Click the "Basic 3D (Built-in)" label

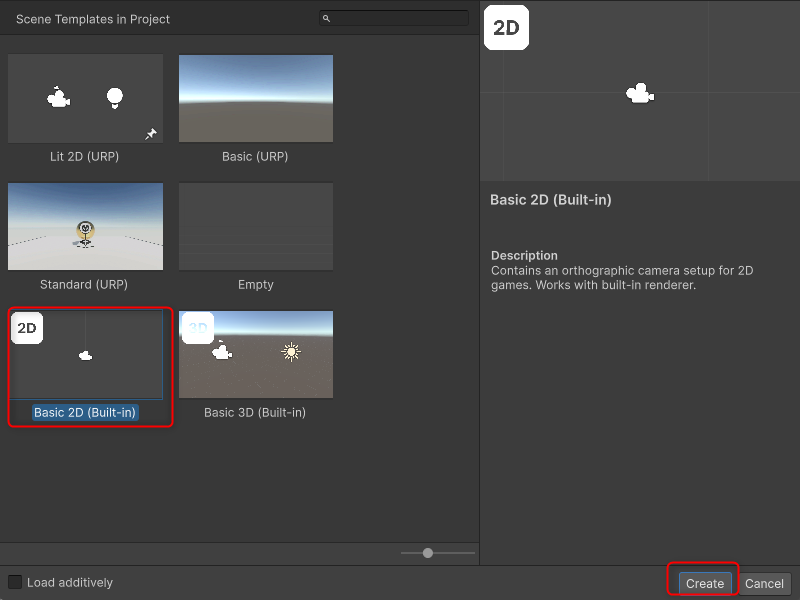[x=255, y=413]
